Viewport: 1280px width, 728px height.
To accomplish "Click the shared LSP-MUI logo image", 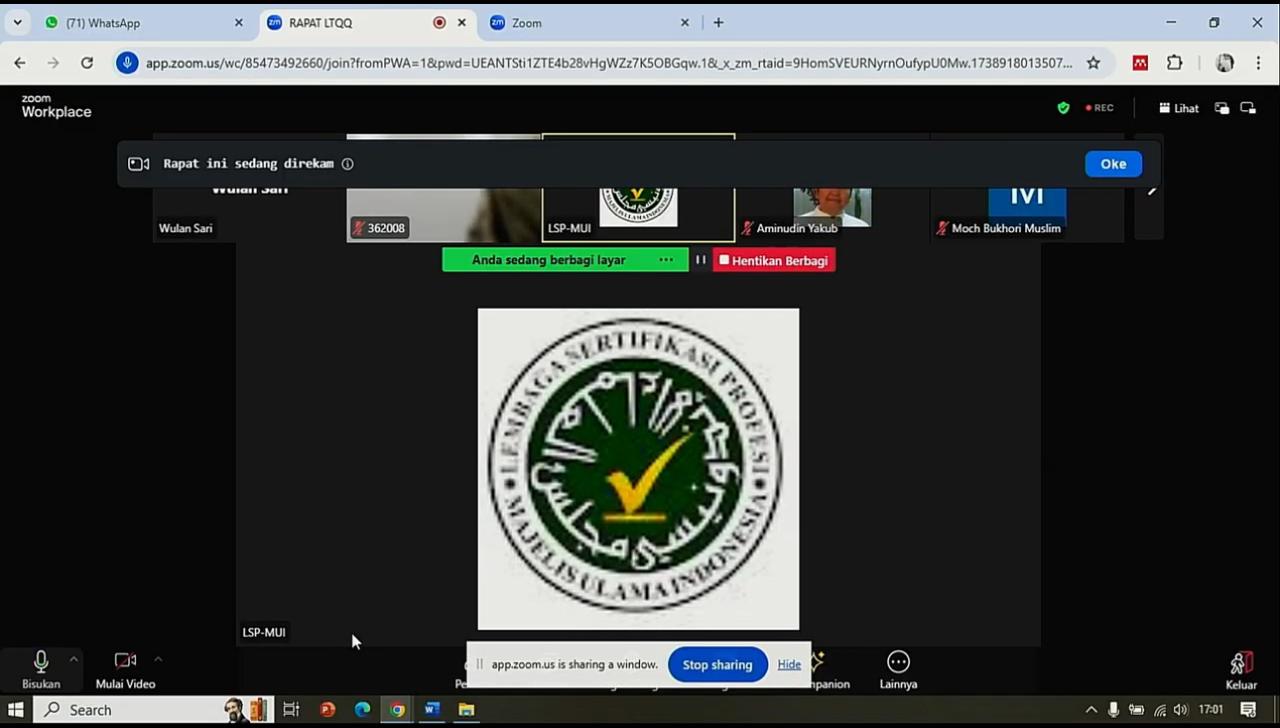I will pyautogui.click(x=638, y=469).
